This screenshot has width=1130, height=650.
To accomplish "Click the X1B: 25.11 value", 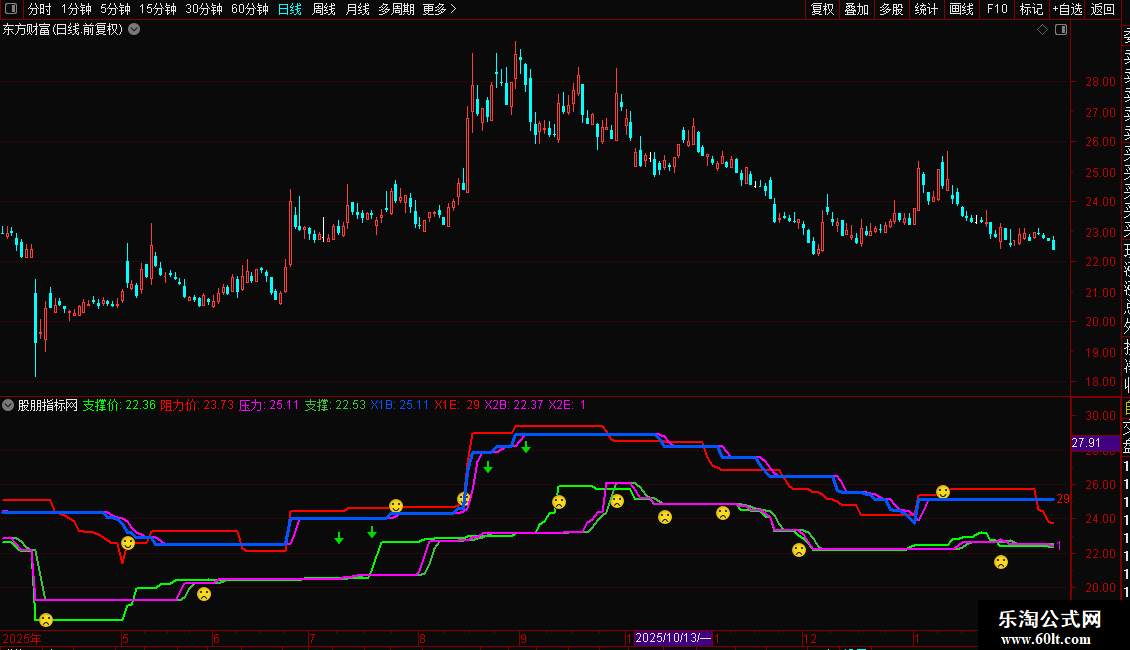I will tap(399, 405).
